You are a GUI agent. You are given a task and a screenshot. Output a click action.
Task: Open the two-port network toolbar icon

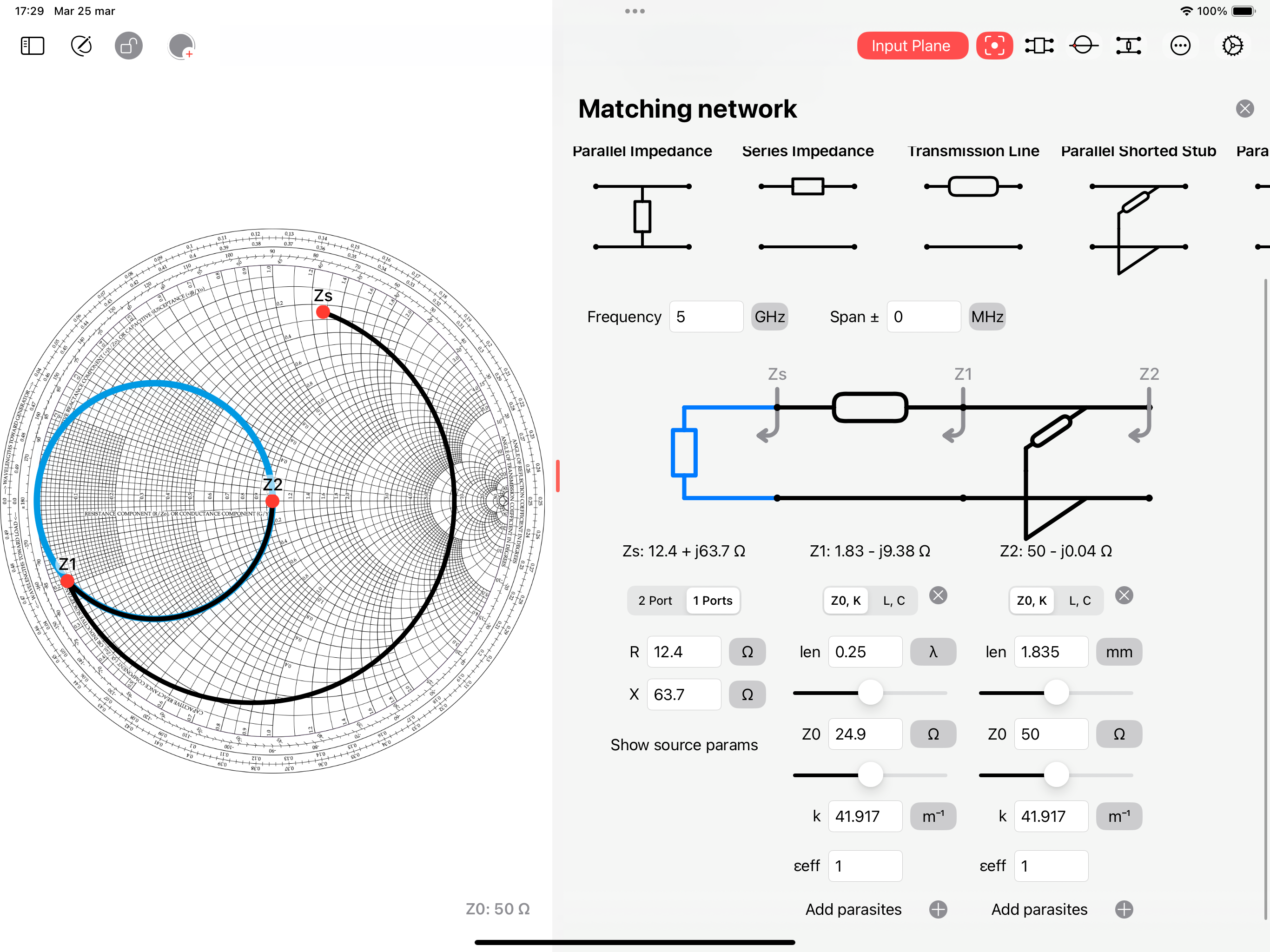pyautogui.click(x=1039, y=46)
